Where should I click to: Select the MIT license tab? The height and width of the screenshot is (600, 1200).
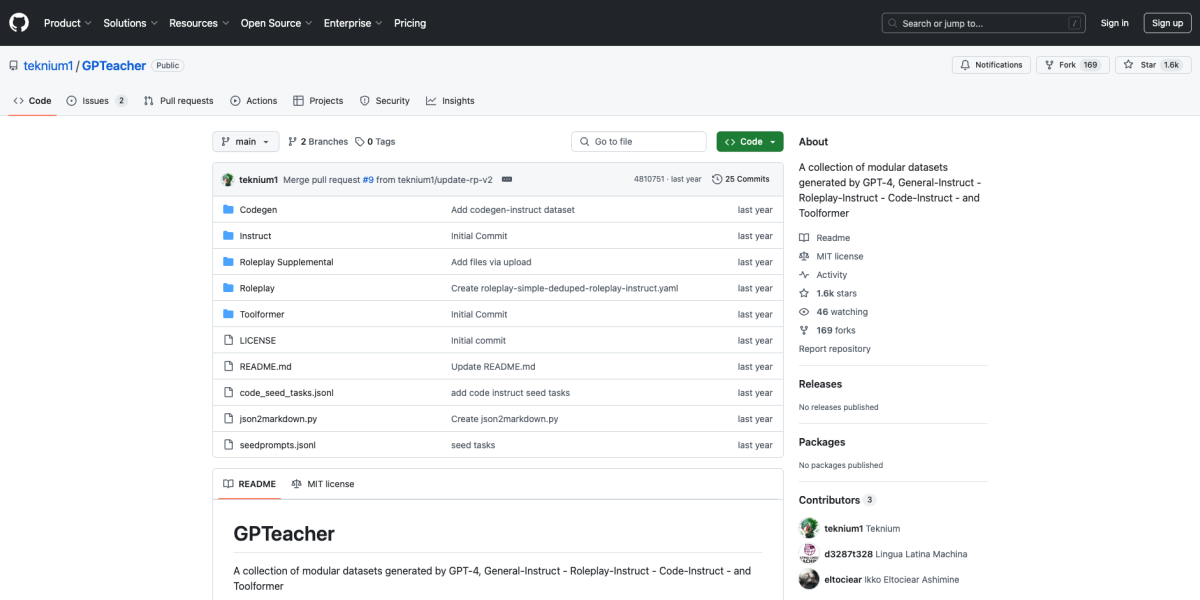click(x=323, y=484)
